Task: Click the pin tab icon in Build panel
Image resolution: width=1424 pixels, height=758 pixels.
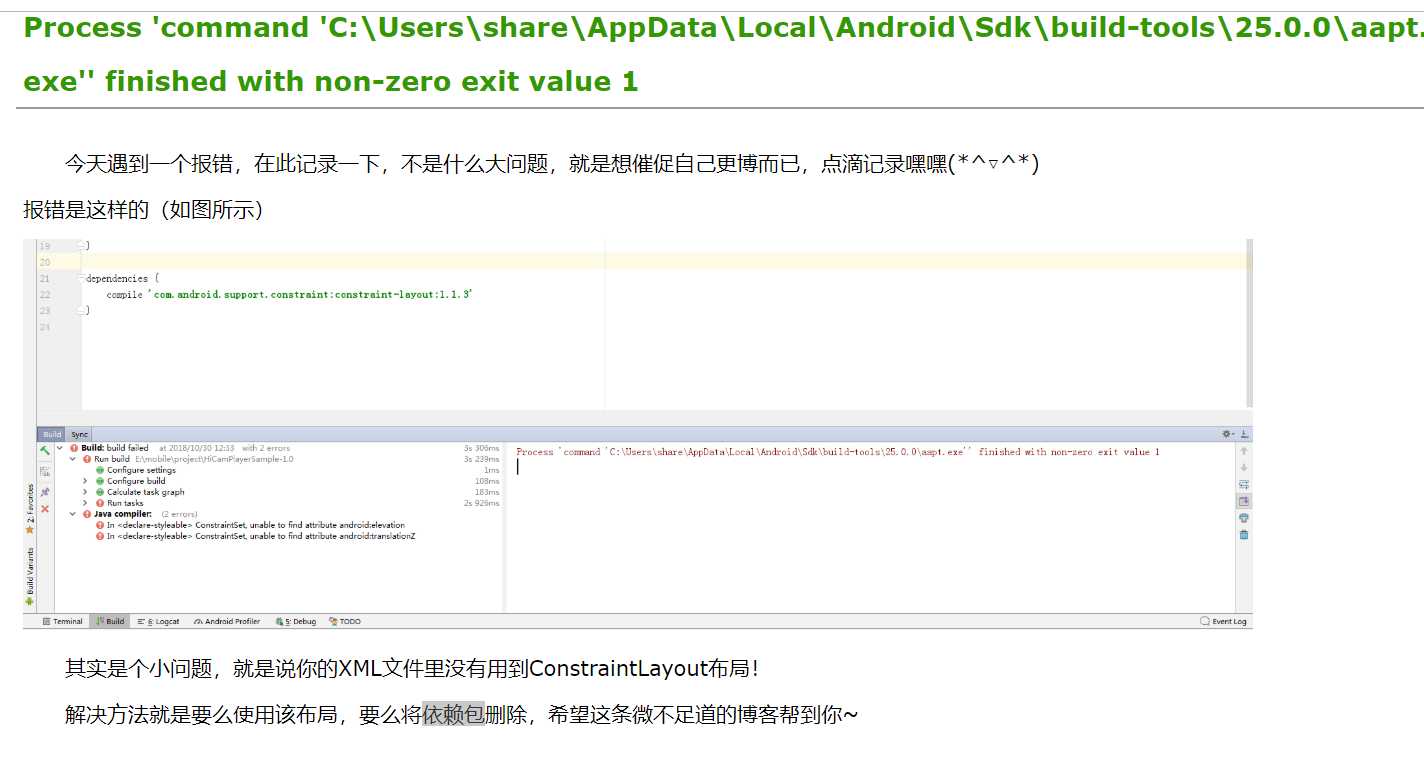Action: [x=45, y=492]
